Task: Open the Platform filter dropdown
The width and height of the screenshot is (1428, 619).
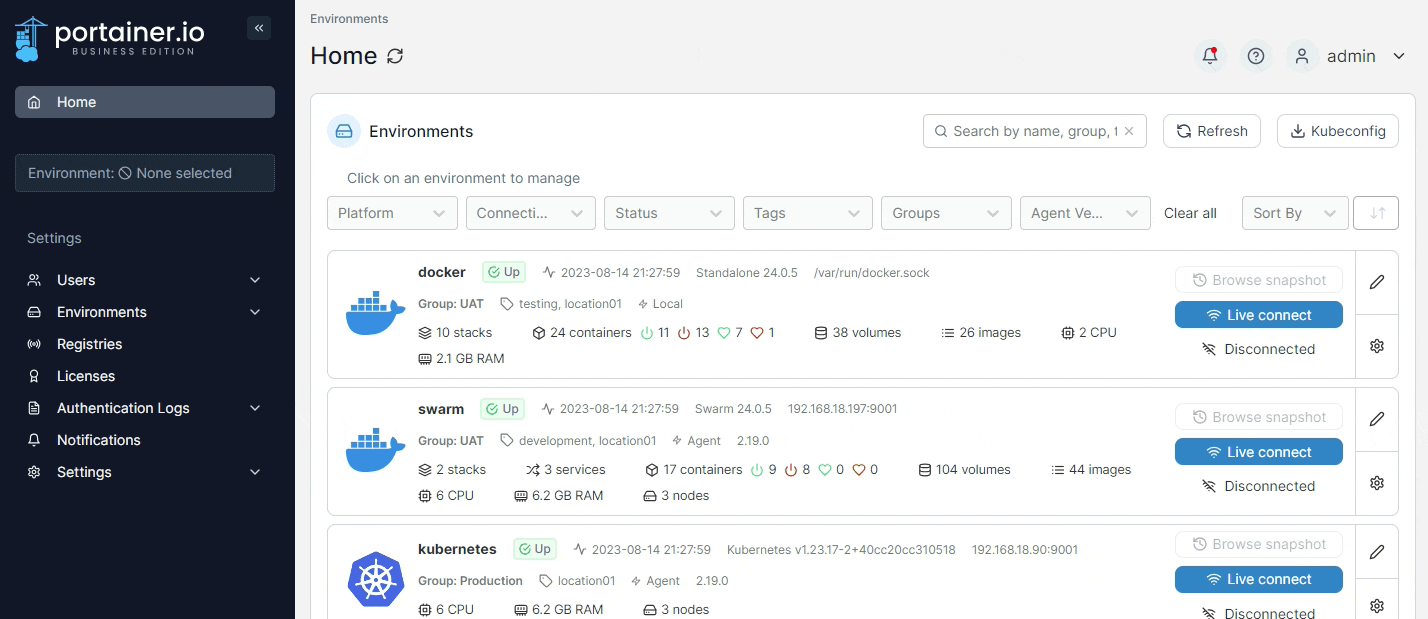Action: pos(392,213)
